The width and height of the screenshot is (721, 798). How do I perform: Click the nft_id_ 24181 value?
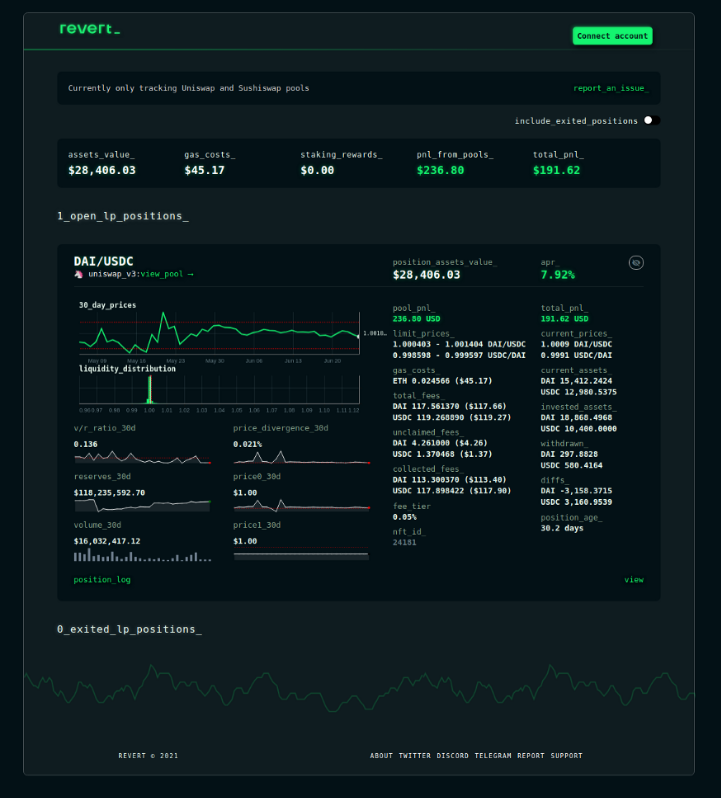coord(405,543)
